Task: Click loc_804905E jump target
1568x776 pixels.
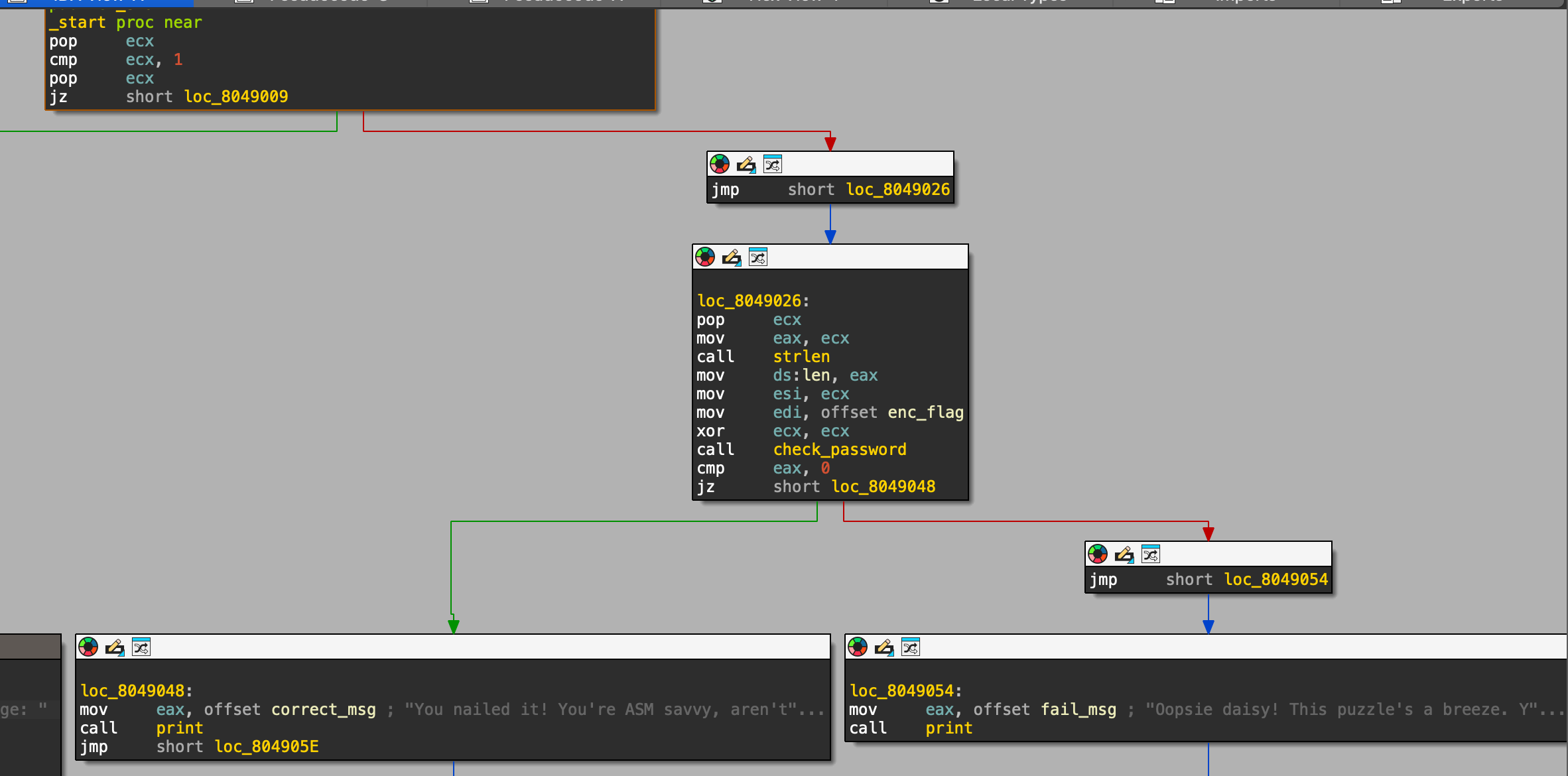Action: click(x=267, y=747)
